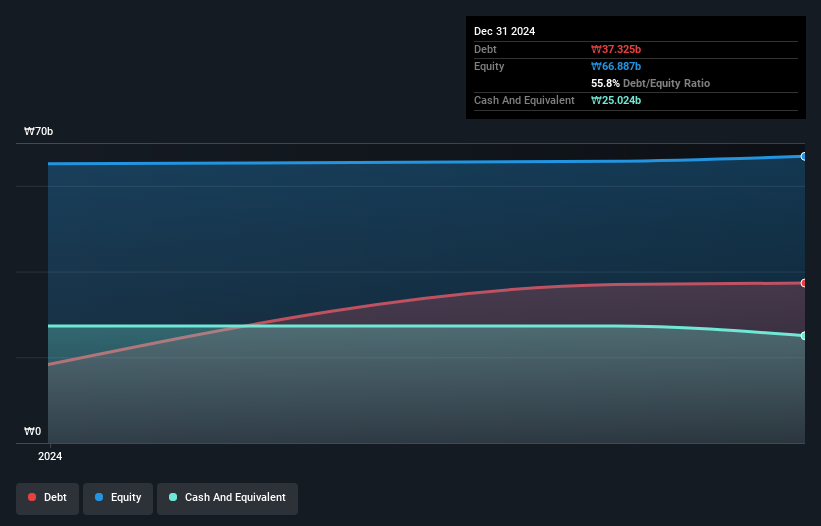This screenshot has height=526, width=821.
Task: Click the 55.8% Debt/Equity Ratio text
Action: pyautogui.click(x=650, y=83)
